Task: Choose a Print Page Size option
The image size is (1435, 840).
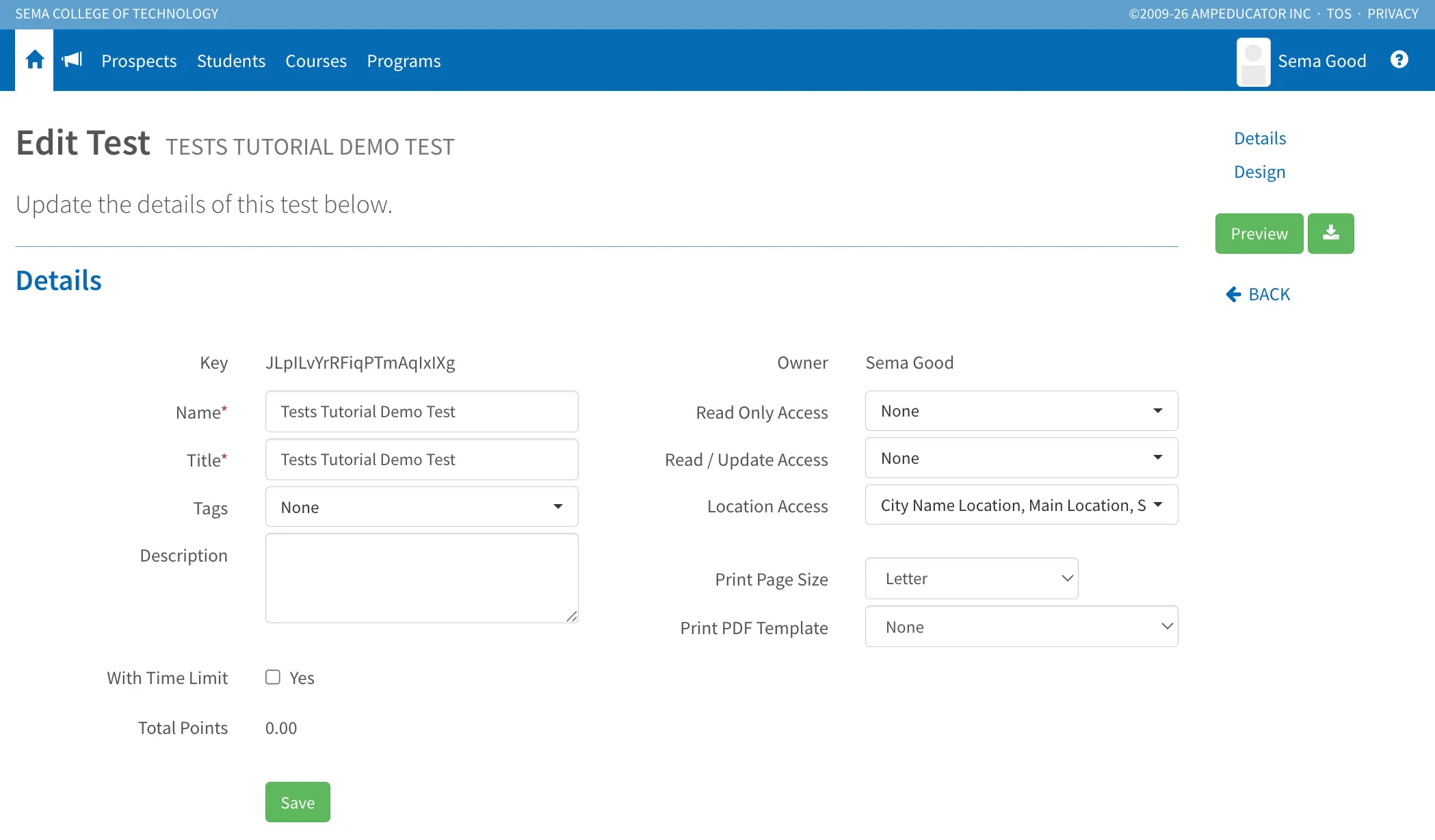Action: tap(971, 579)
